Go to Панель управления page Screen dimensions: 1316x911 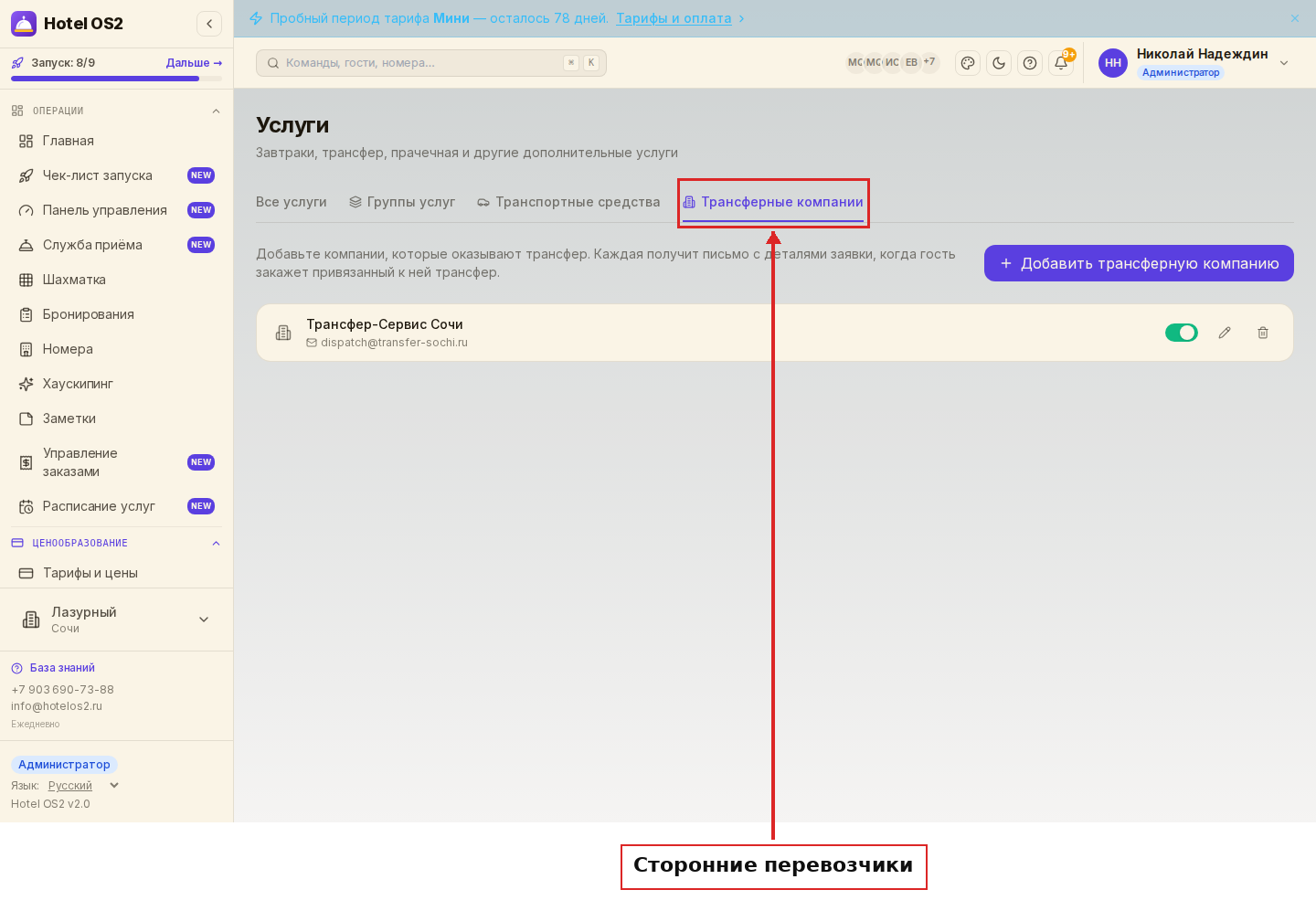tap(117, 210)
